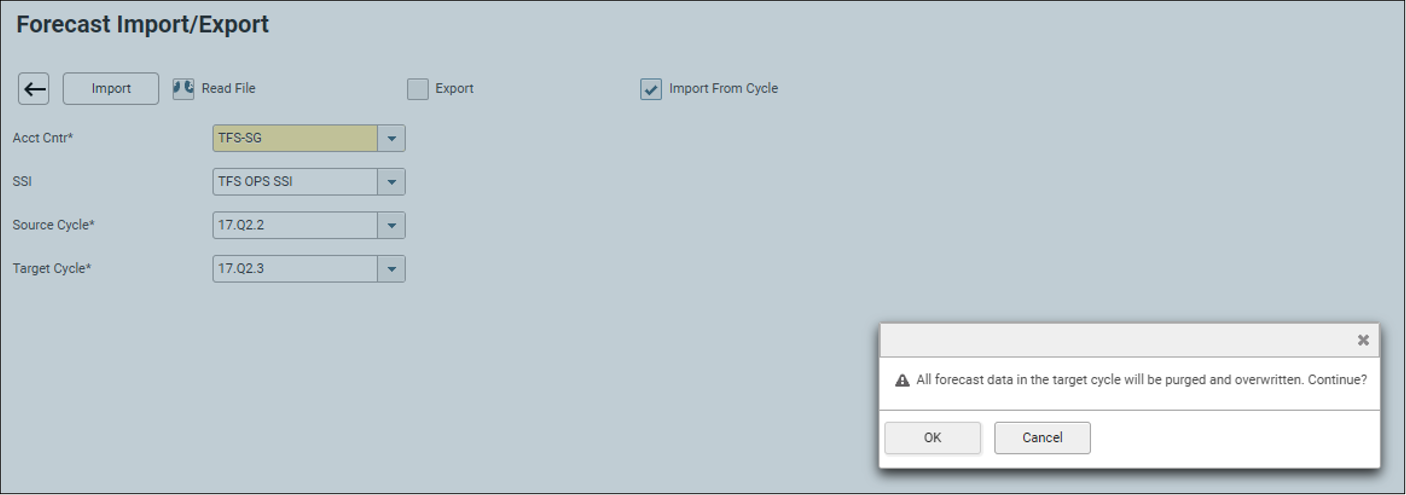Click Cancel in the warning dialog
Screen dimensions: 1406x495
(x=1042, y=438)
